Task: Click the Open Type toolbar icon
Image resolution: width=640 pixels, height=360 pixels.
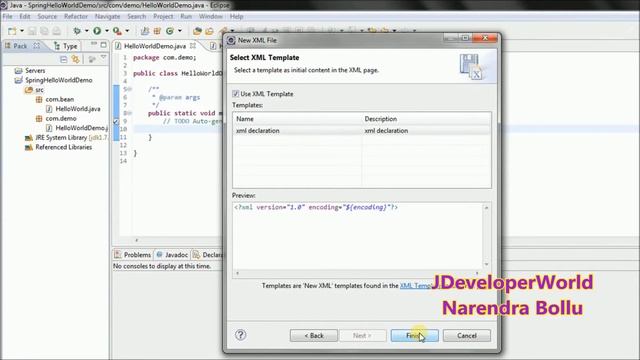Action: [197, 31]
